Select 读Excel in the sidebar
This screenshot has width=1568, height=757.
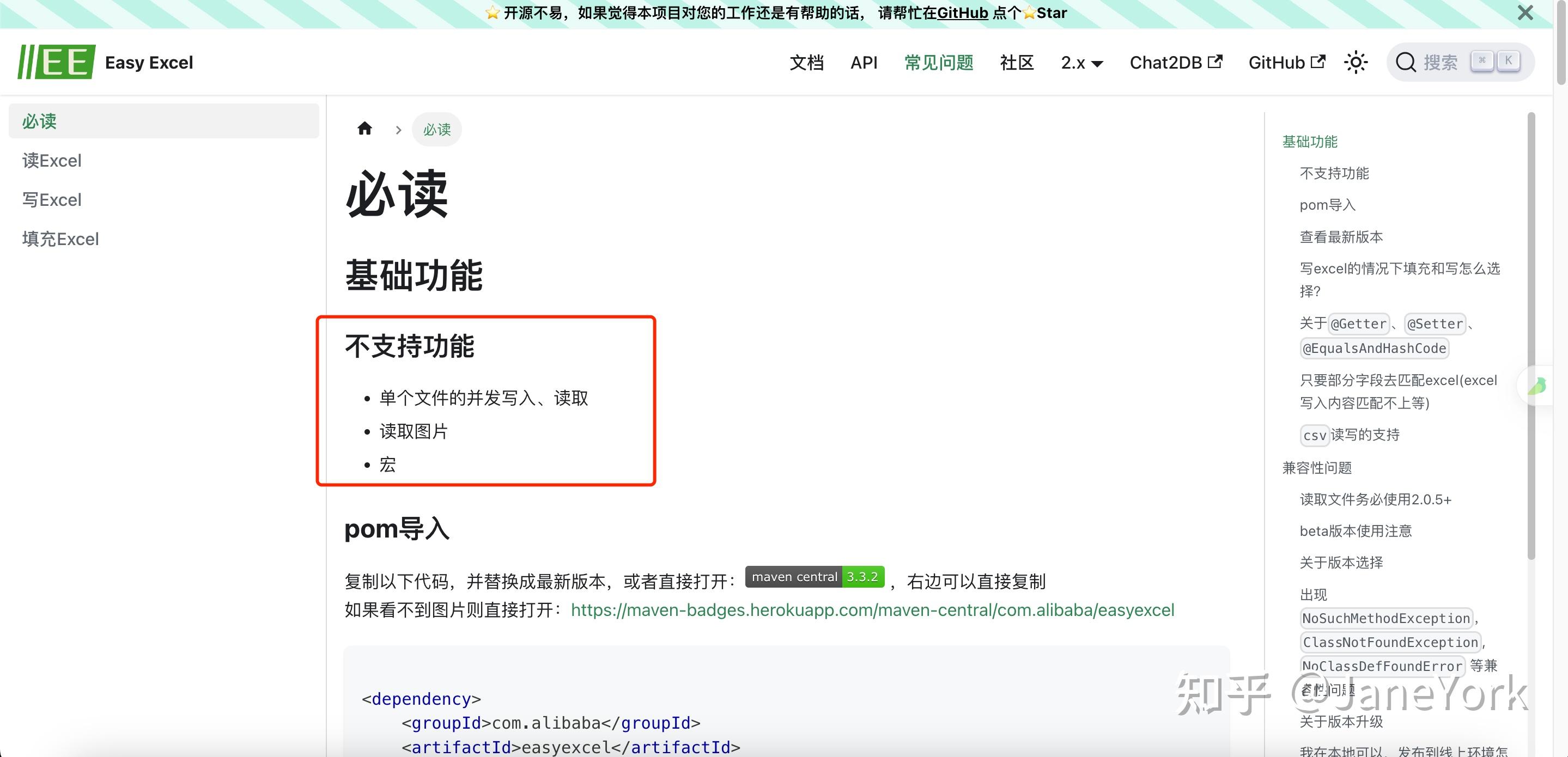pyautogui.click(x=52, y=160)
